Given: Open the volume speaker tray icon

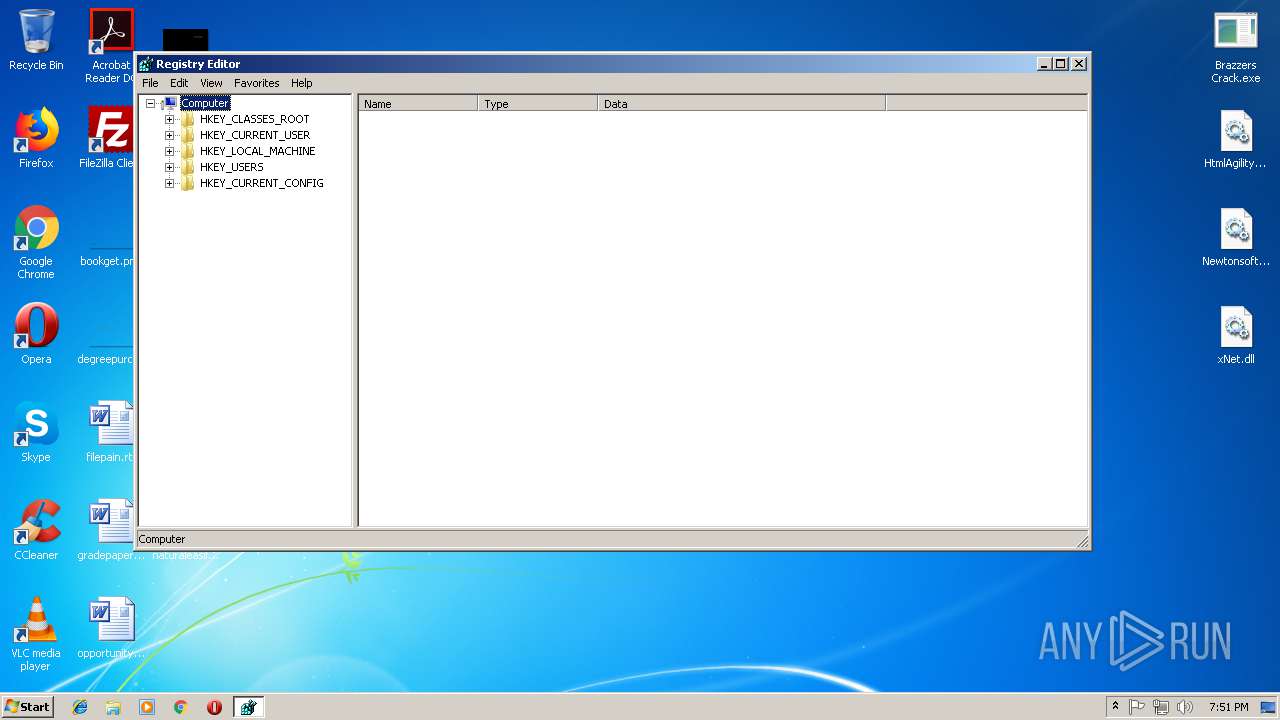Looking at the screenshot, I should click(1185, 707).
